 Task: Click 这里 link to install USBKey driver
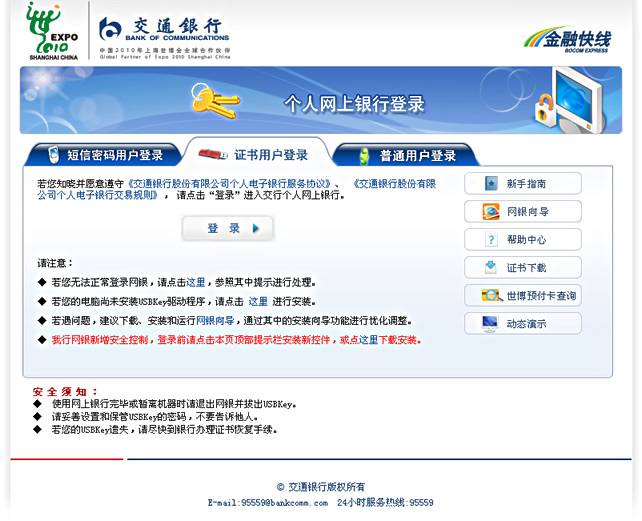pos(258,301)
